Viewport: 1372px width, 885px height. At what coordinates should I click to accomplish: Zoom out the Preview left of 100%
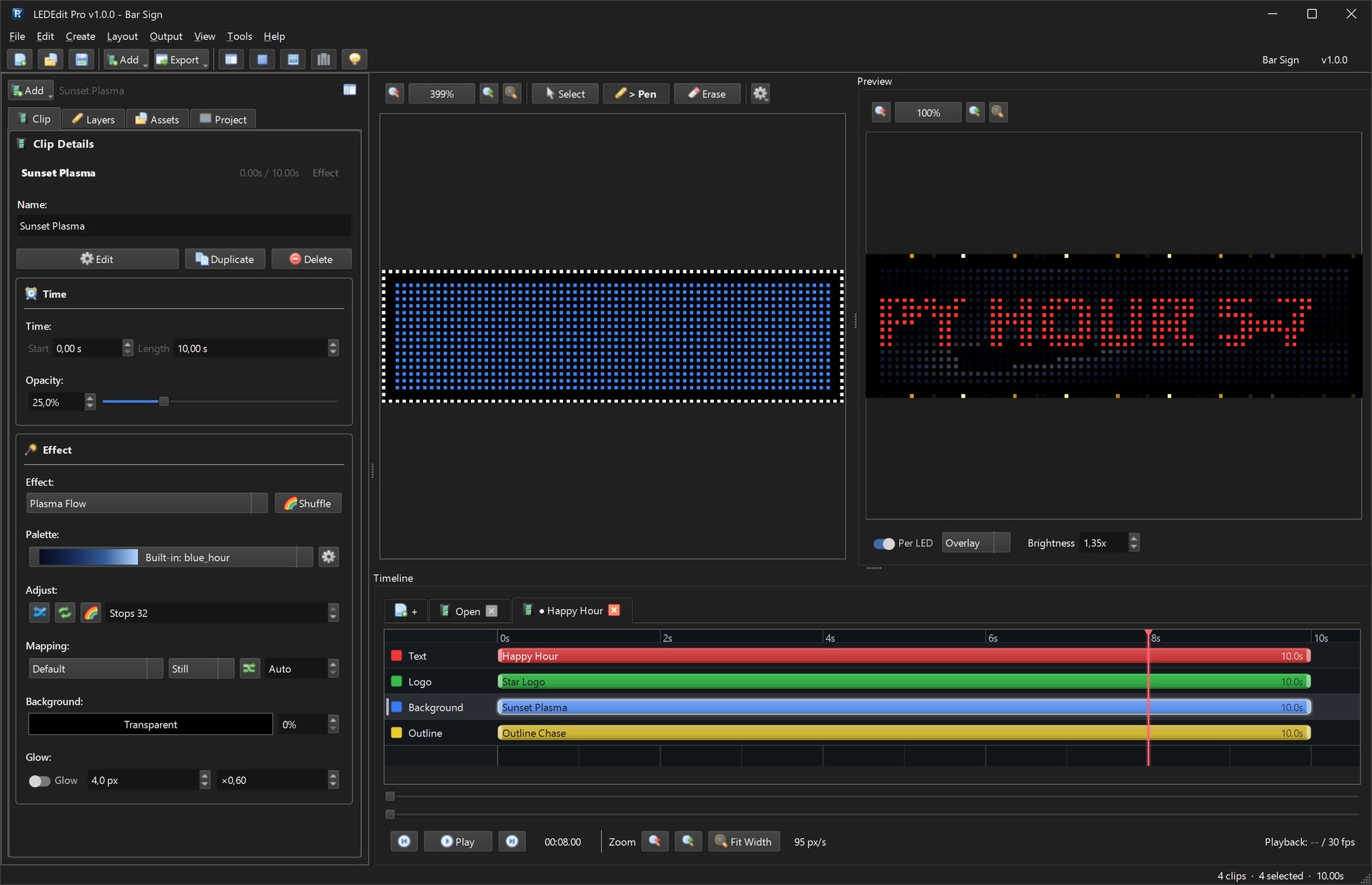pos(881,112)
